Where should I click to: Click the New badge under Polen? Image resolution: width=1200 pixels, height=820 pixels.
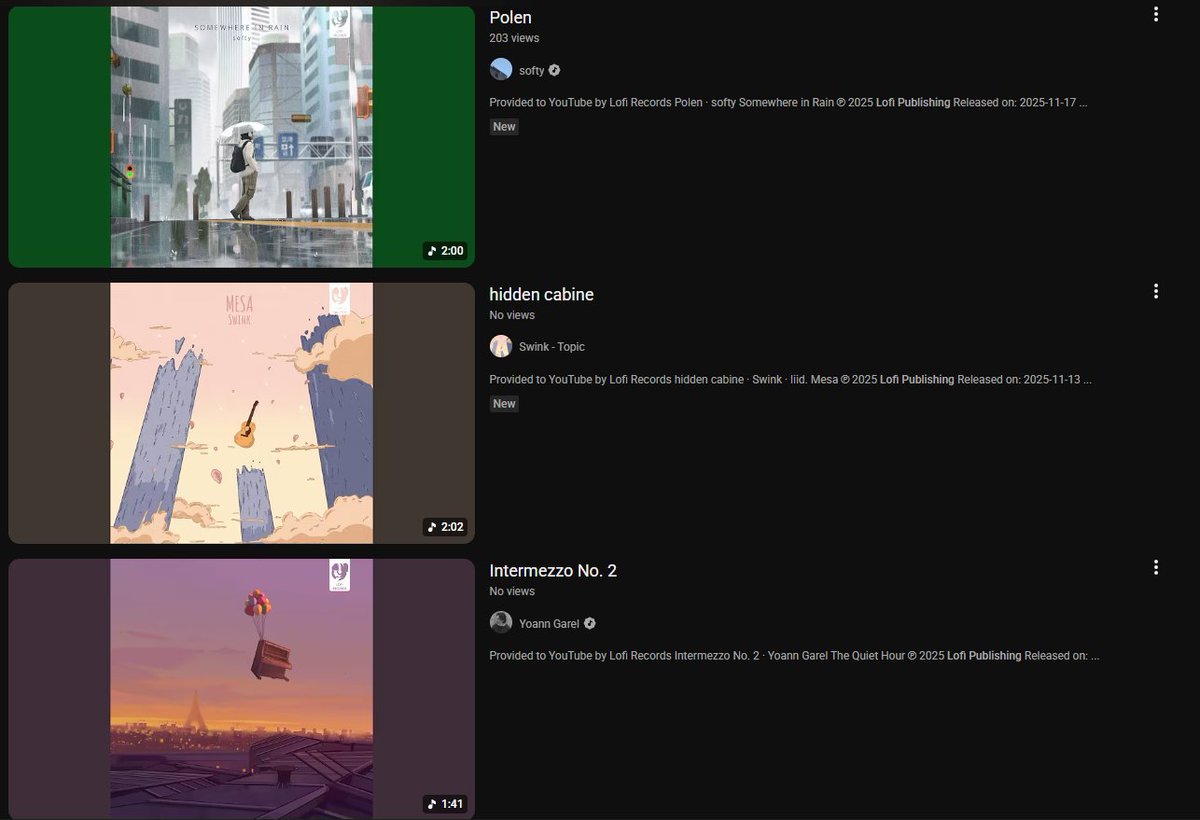504,127
